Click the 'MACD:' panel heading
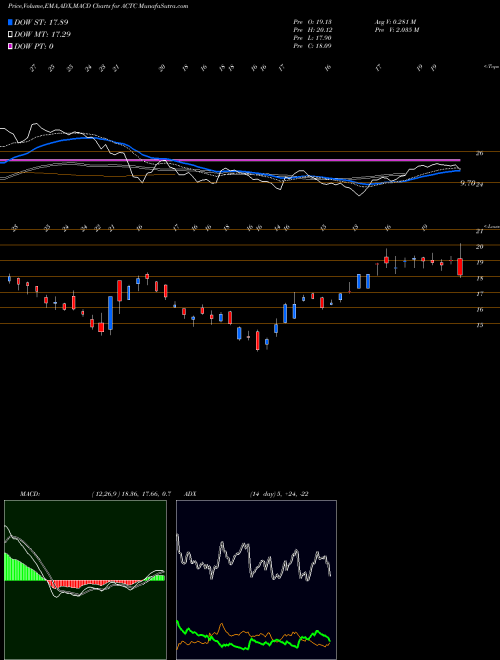This screenshot has height=660, width=500. (29, 494)
